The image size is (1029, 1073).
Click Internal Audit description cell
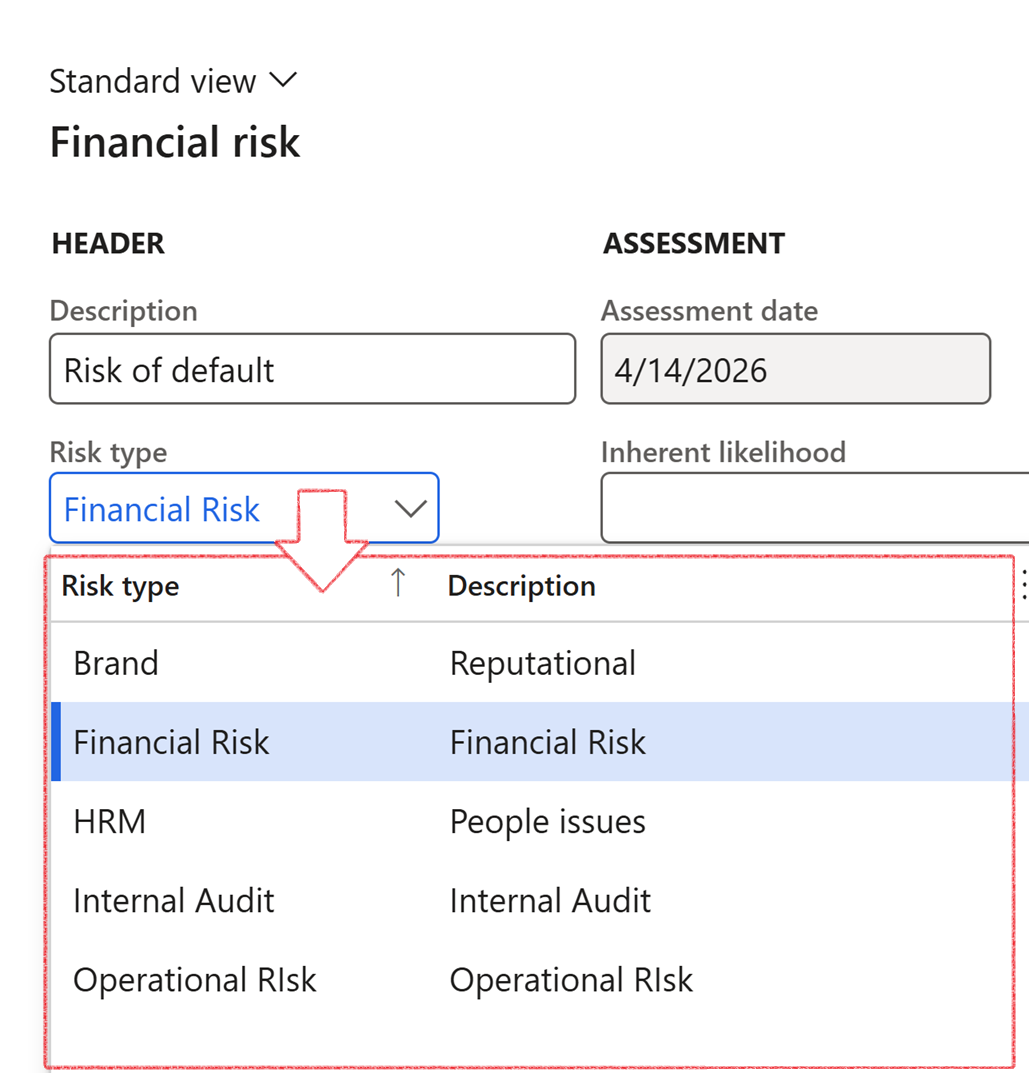pos(550,901)
